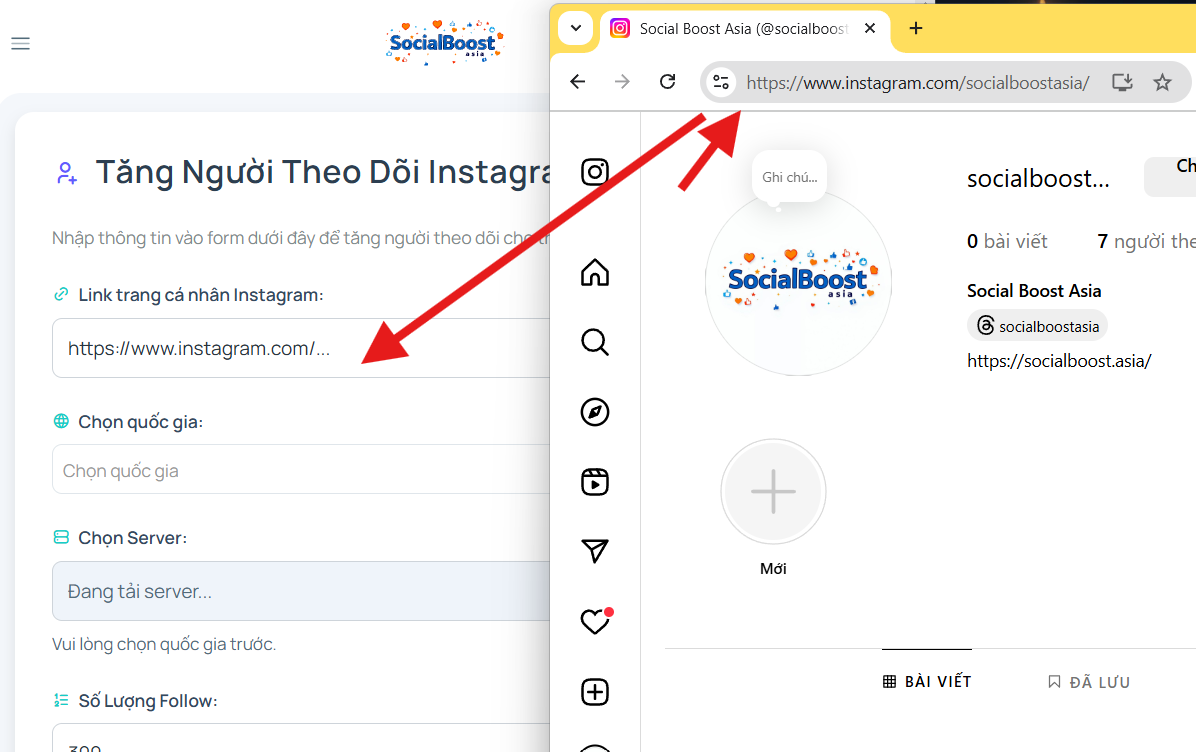Click the Instagram logo in sidebar
The width and height of the screenshot is (1196, 752).
[595, 172]
